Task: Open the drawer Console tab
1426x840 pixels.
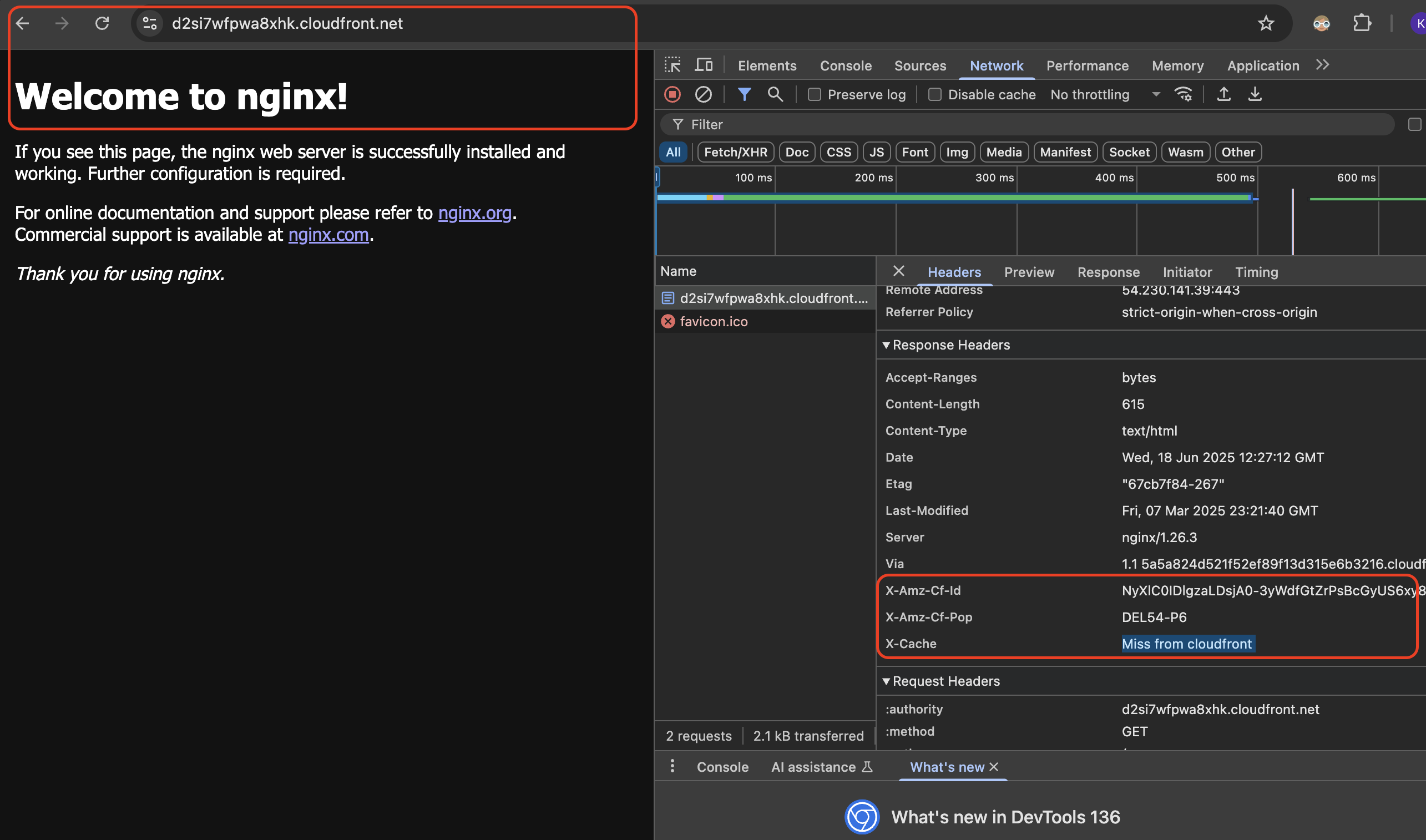Action: point(722,767)
